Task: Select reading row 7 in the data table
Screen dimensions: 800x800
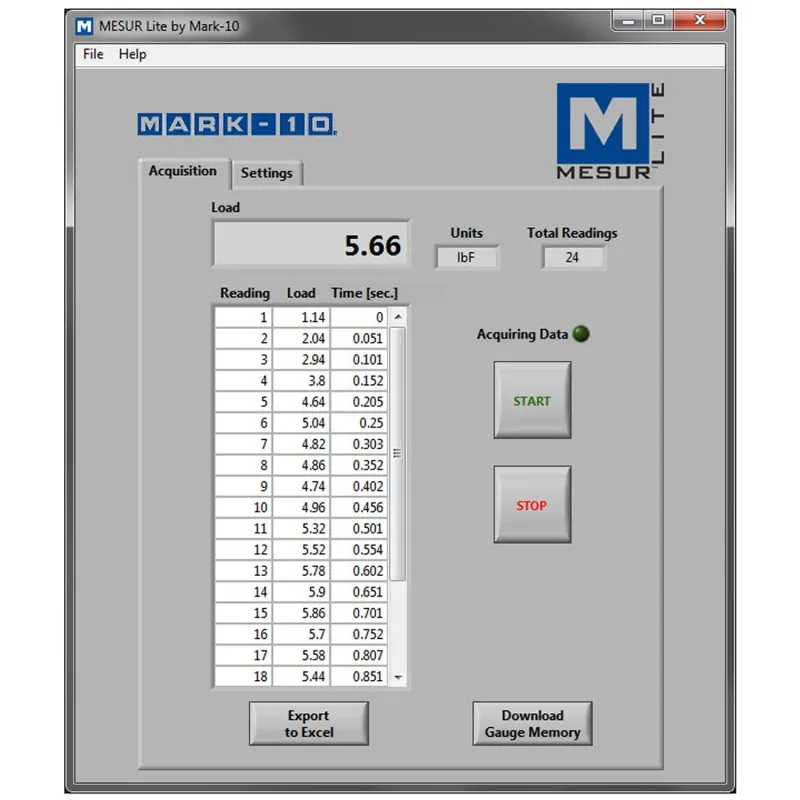Action: pos(300,444)
